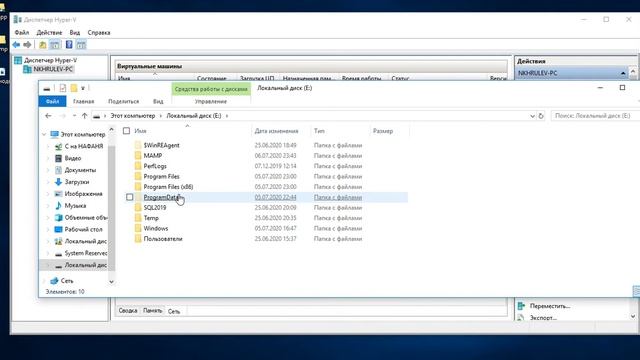Open quick access toolbar customize dropdown
640x360 pixels.
pyautogui.click(x=83, y=88)
